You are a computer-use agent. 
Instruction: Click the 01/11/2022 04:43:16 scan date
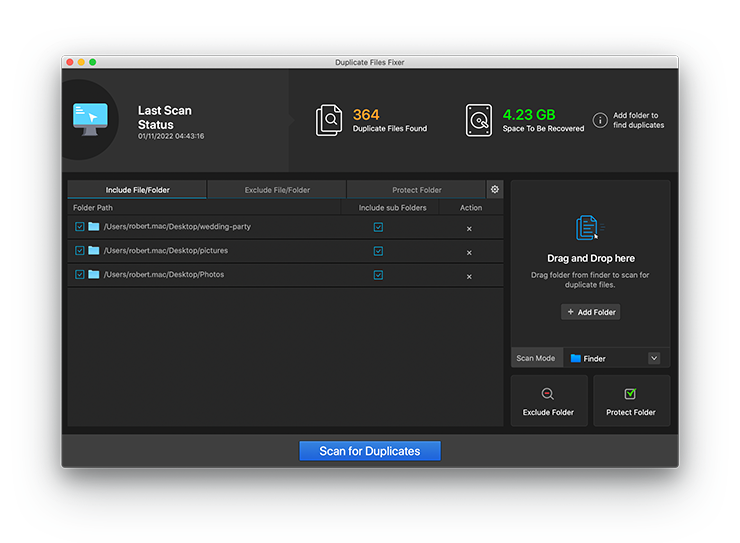[171, 136]
